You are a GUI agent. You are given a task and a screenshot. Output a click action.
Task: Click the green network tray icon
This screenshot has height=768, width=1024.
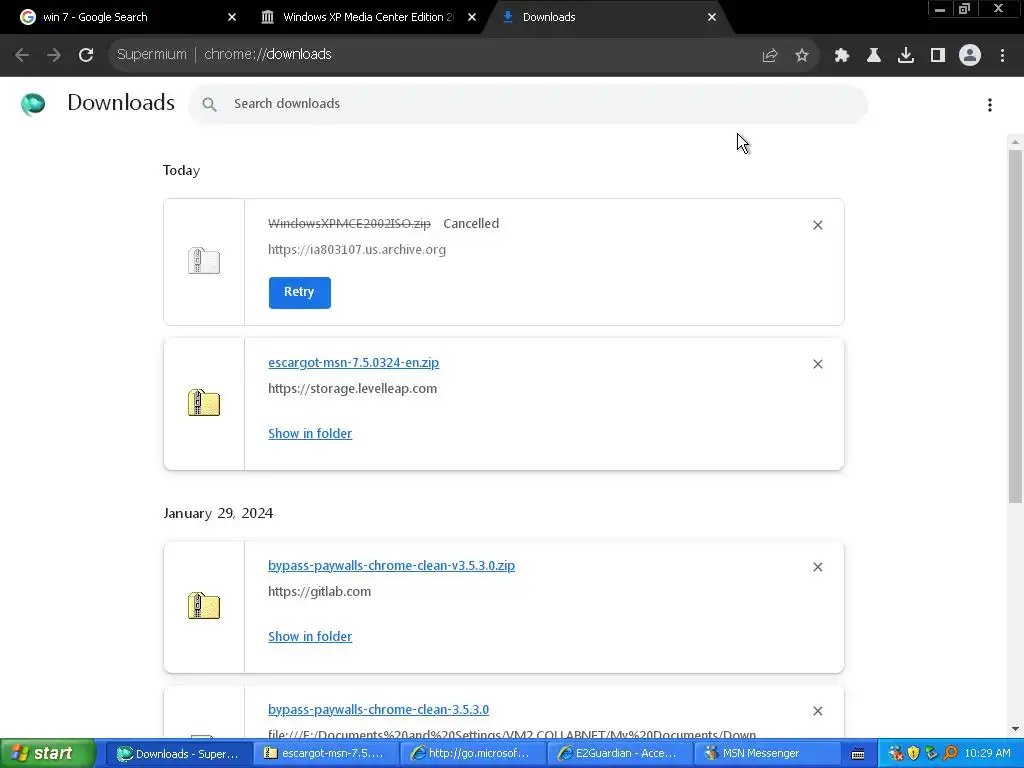pyautogui.click(x=932, y=754)
